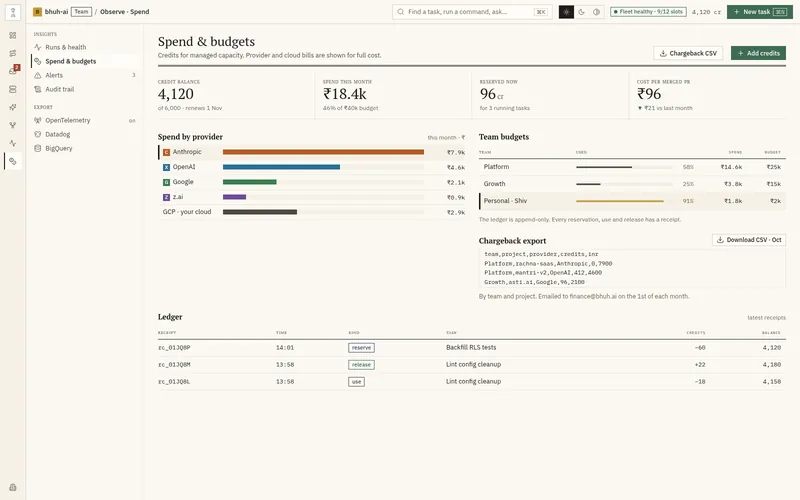
Task: Open the pulse activity icon in the icon rail
Action: (x=13, y=143)
